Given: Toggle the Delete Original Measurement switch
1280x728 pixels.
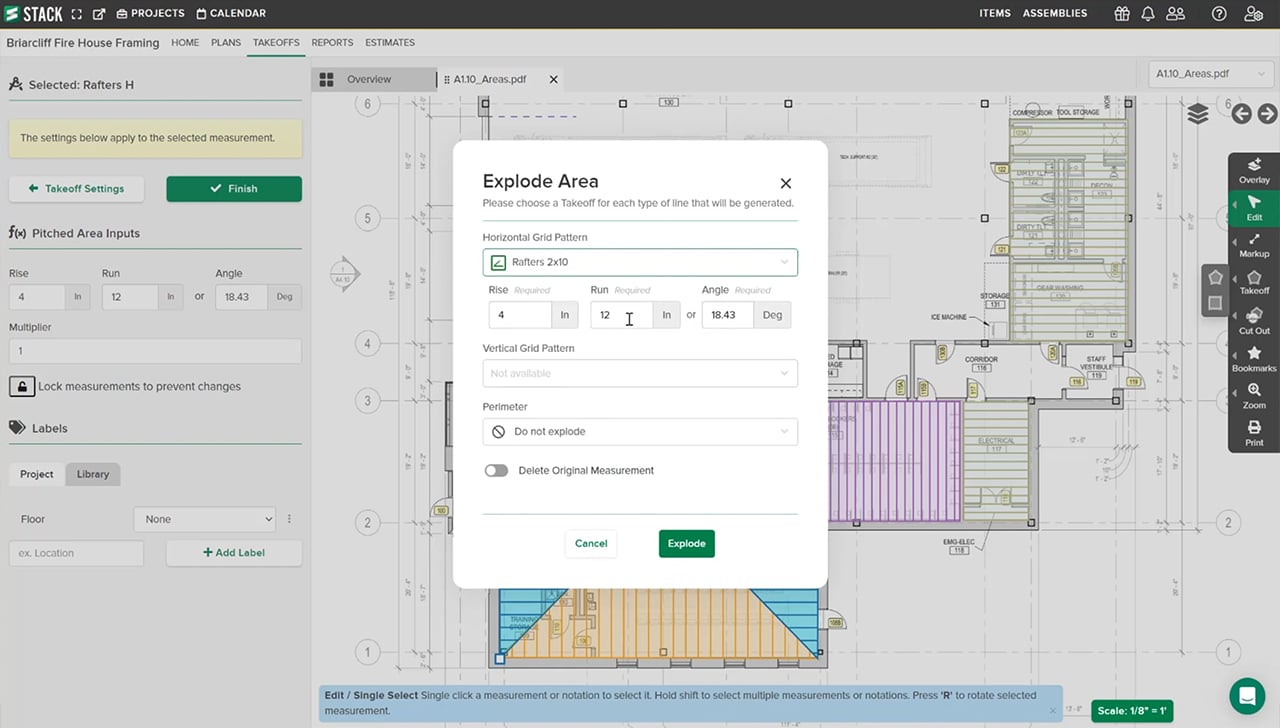Looking at the screenshot, I should (496, 470).
